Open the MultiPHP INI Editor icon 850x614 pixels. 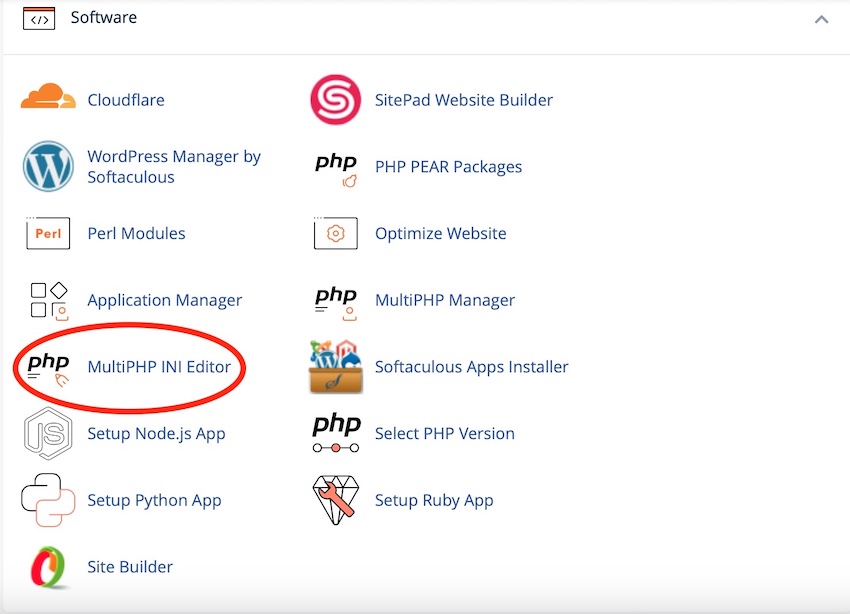[x=49, y=370]
